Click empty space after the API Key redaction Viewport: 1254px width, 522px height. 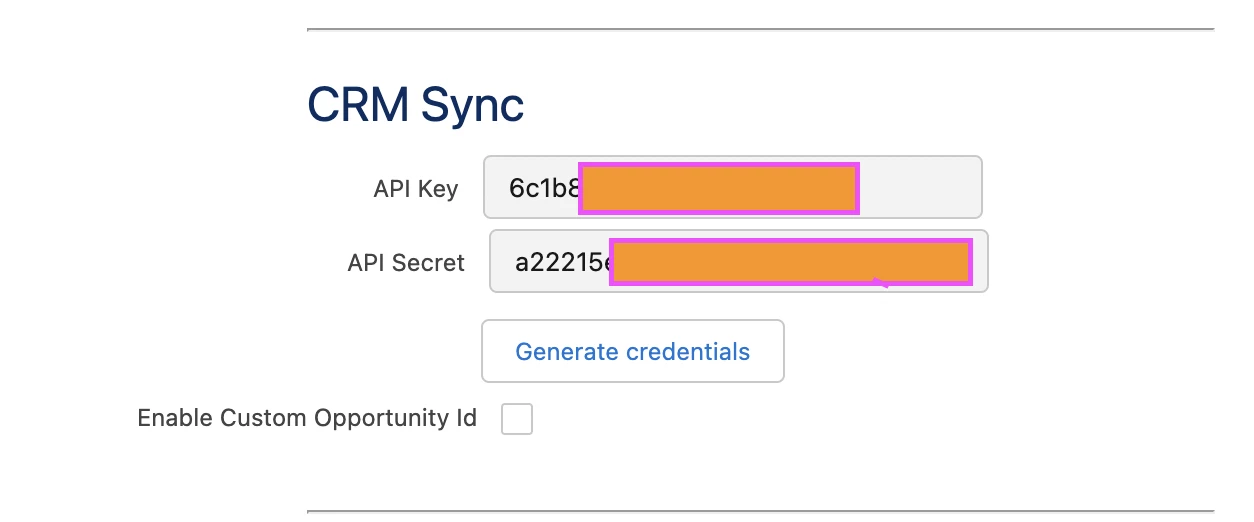920,187
